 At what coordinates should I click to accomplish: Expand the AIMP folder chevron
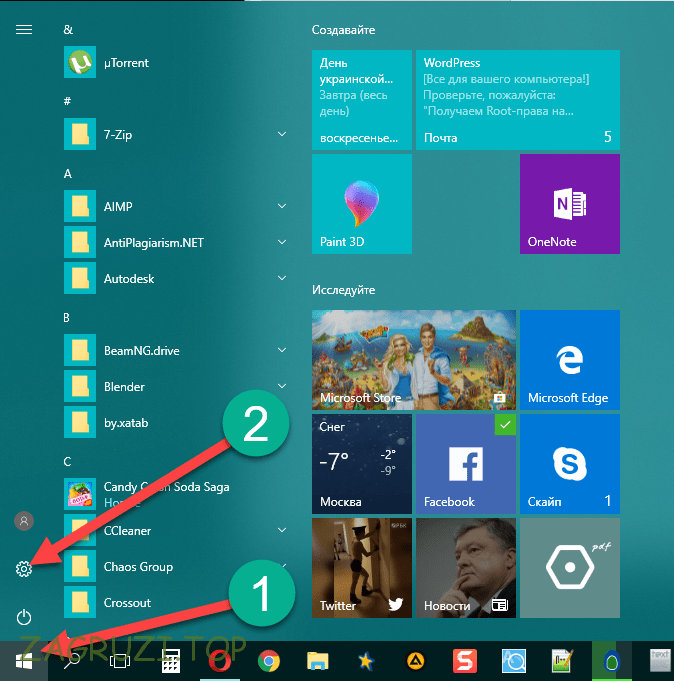[282, 206]
